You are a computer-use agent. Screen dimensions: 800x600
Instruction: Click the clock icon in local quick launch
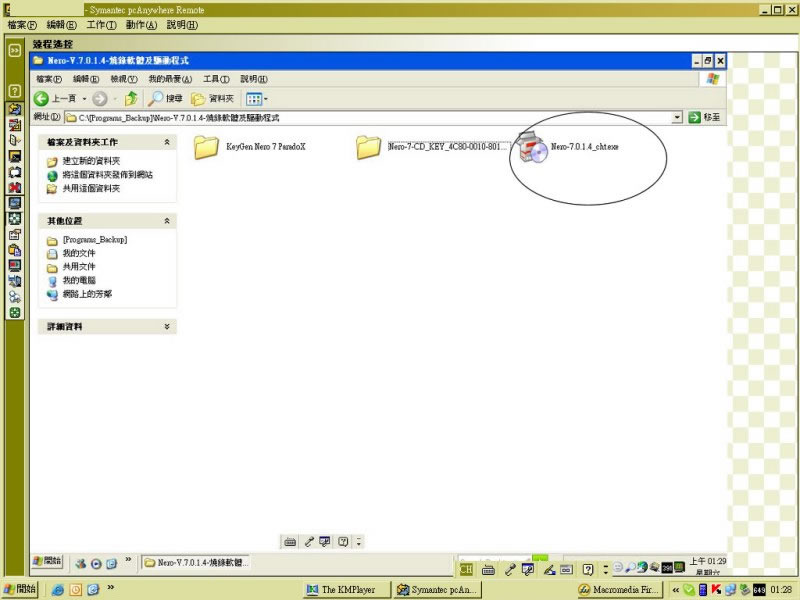pyautogui.click(x=76, y=590)
